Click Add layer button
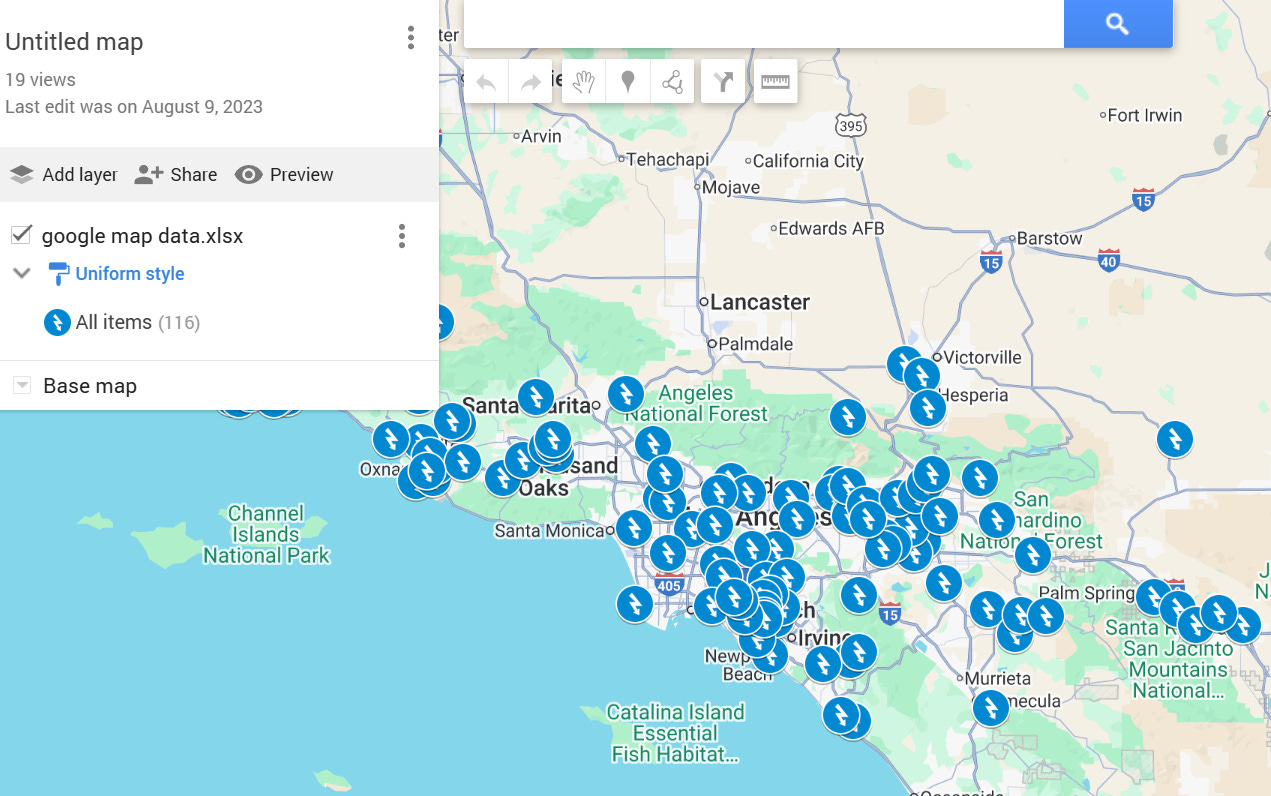 coord(64,175)
